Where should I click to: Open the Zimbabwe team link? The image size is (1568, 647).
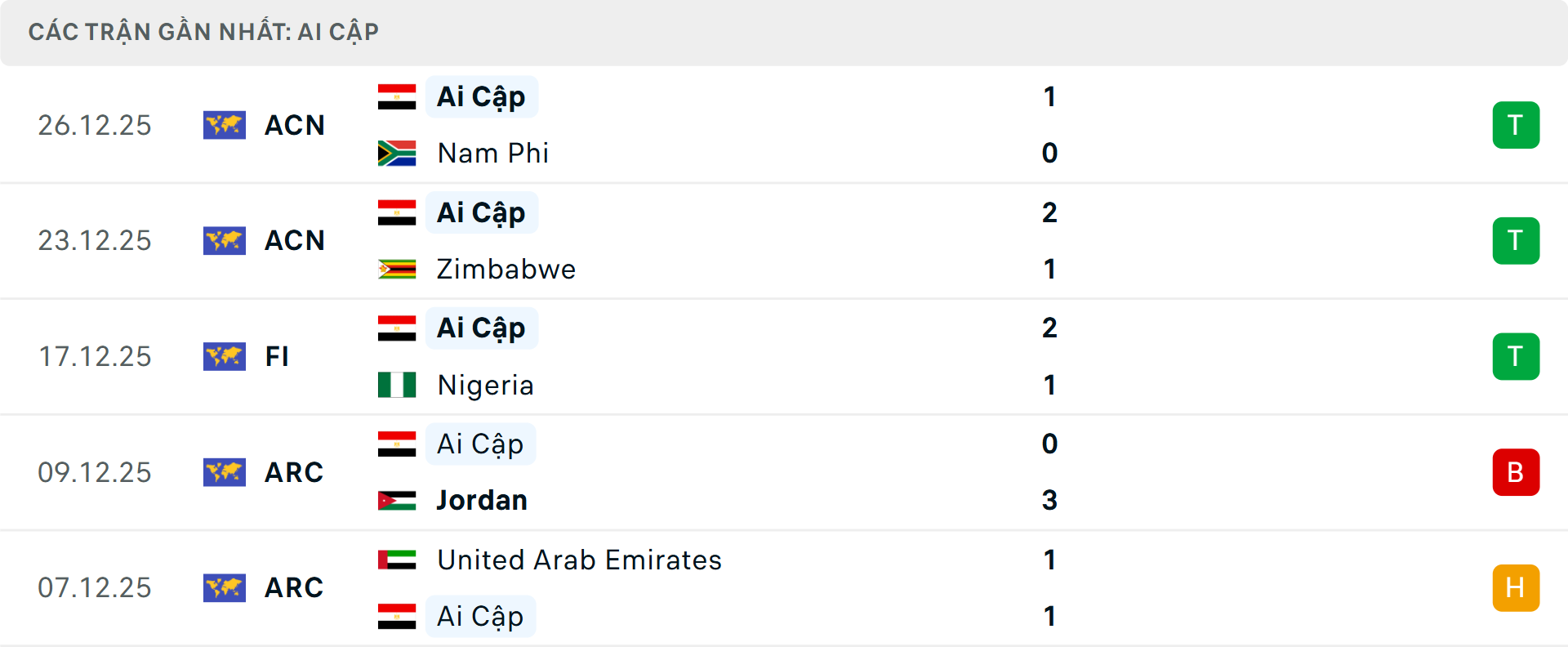[x=506, y=269]
